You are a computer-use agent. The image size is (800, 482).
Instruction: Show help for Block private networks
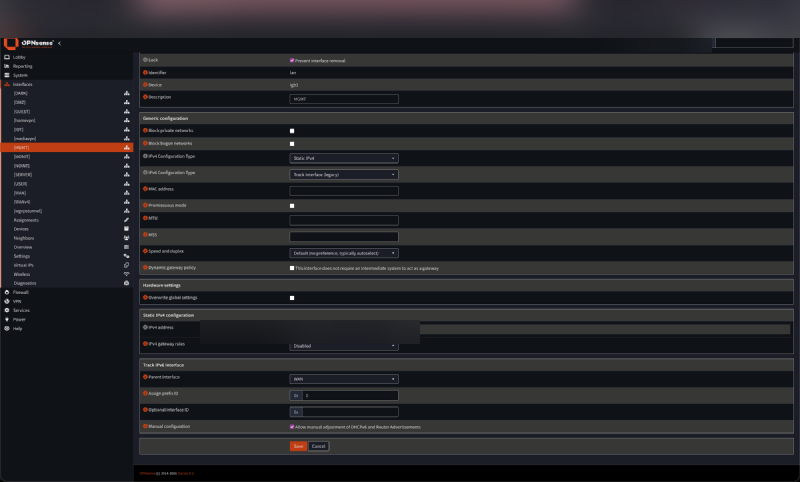[x=145, y=131]
